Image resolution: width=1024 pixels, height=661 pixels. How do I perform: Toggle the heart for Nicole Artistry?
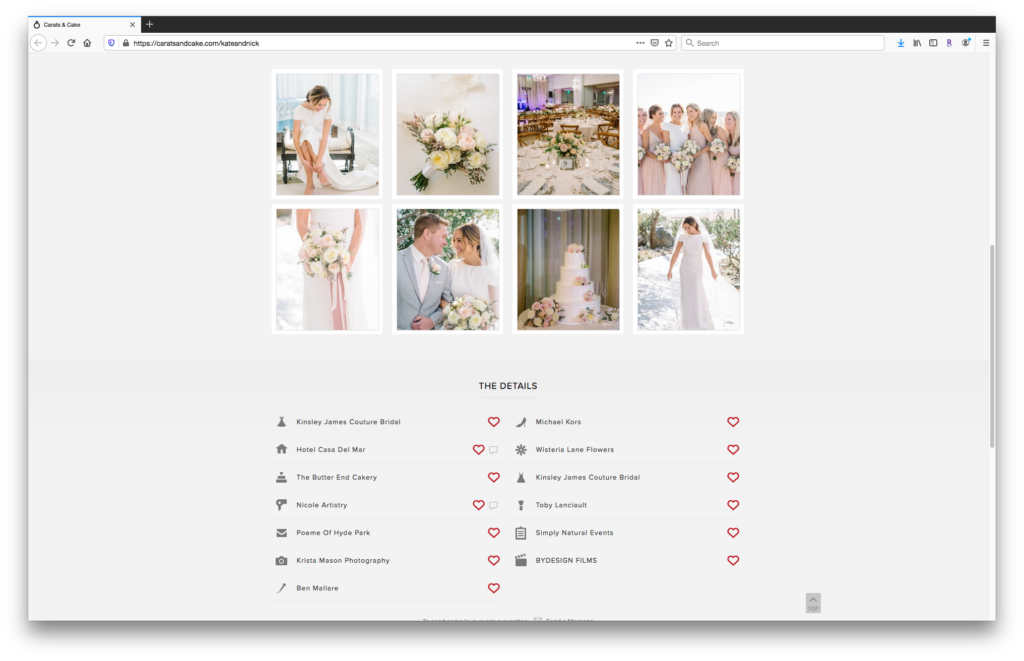coord(479,505)
